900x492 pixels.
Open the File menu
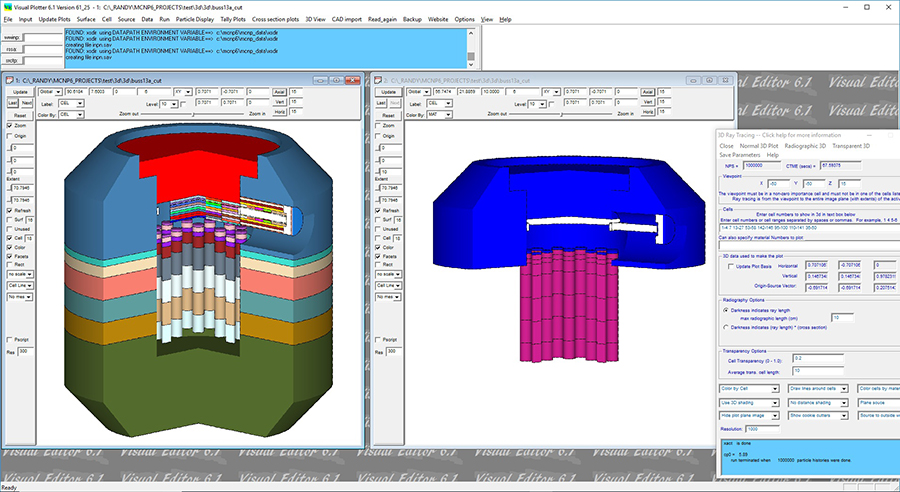[x=8, y=19]
